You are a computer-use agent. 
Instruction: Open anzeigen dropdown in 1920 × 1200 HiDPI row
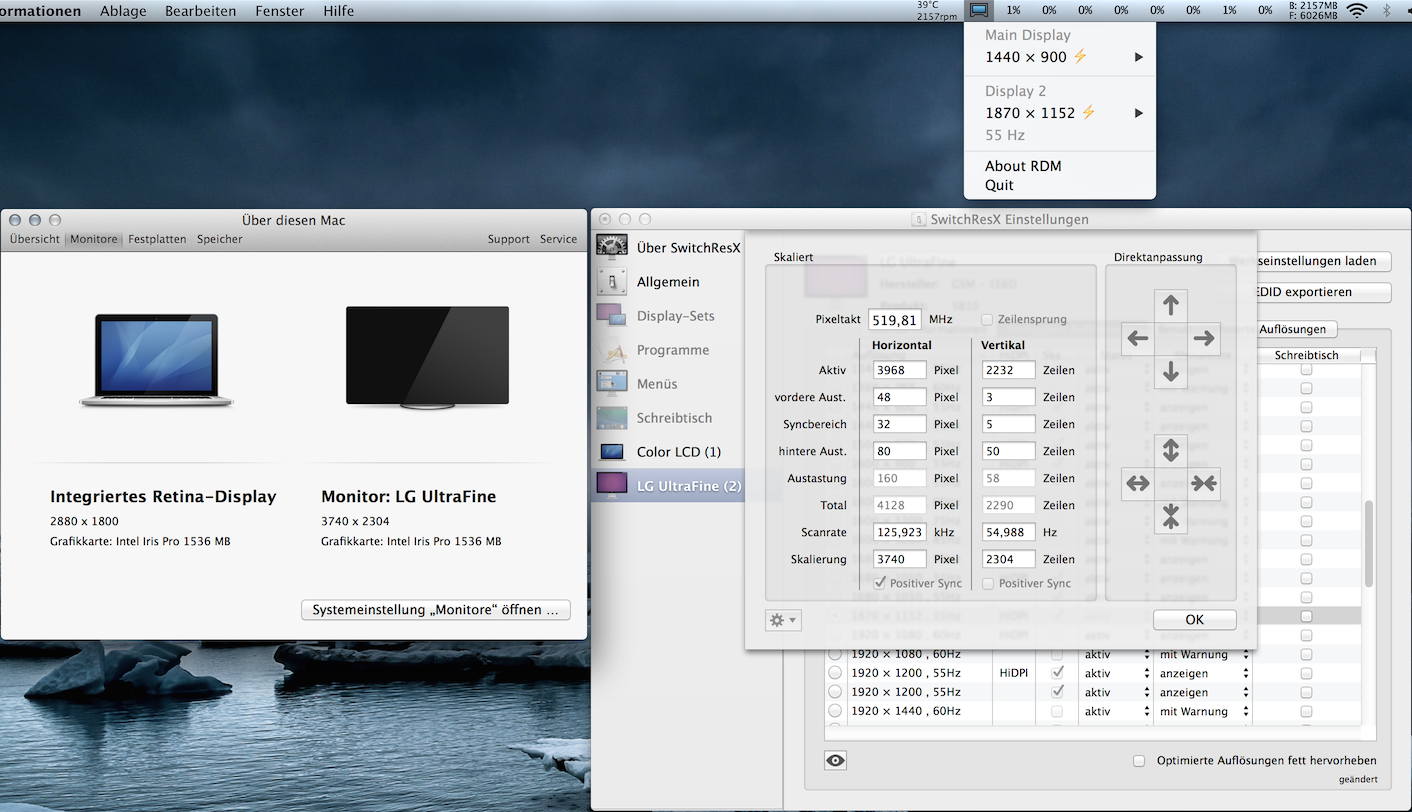(1204, 673)
